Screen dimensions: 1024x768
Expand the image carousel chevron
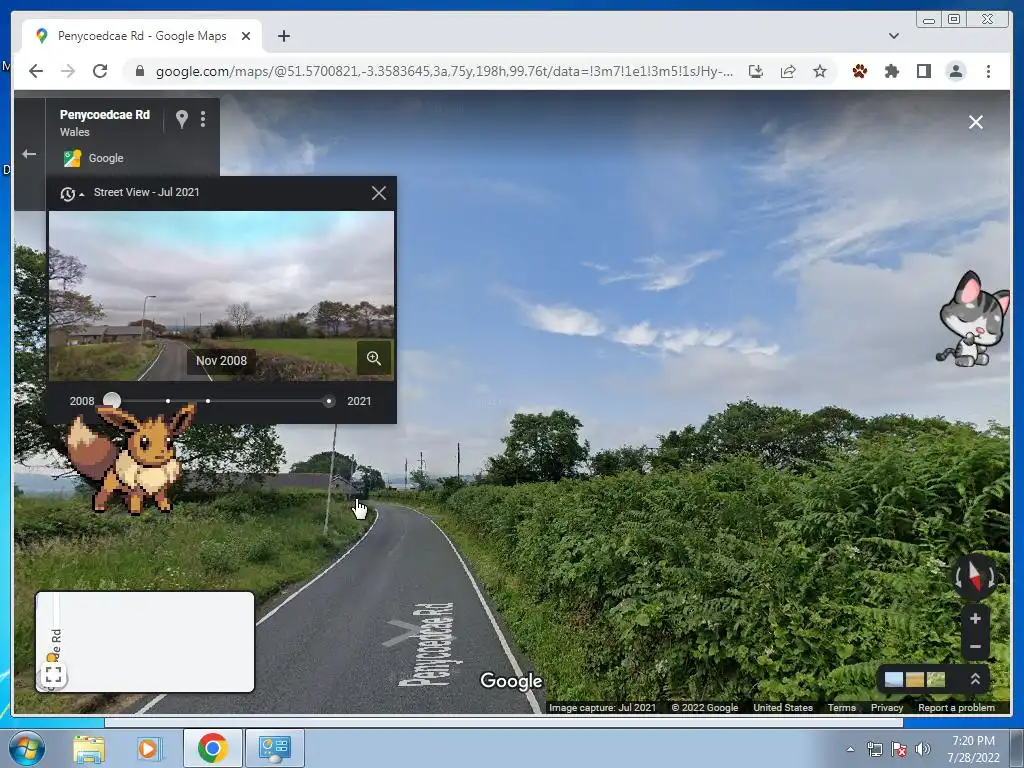[x=974, y=679]
